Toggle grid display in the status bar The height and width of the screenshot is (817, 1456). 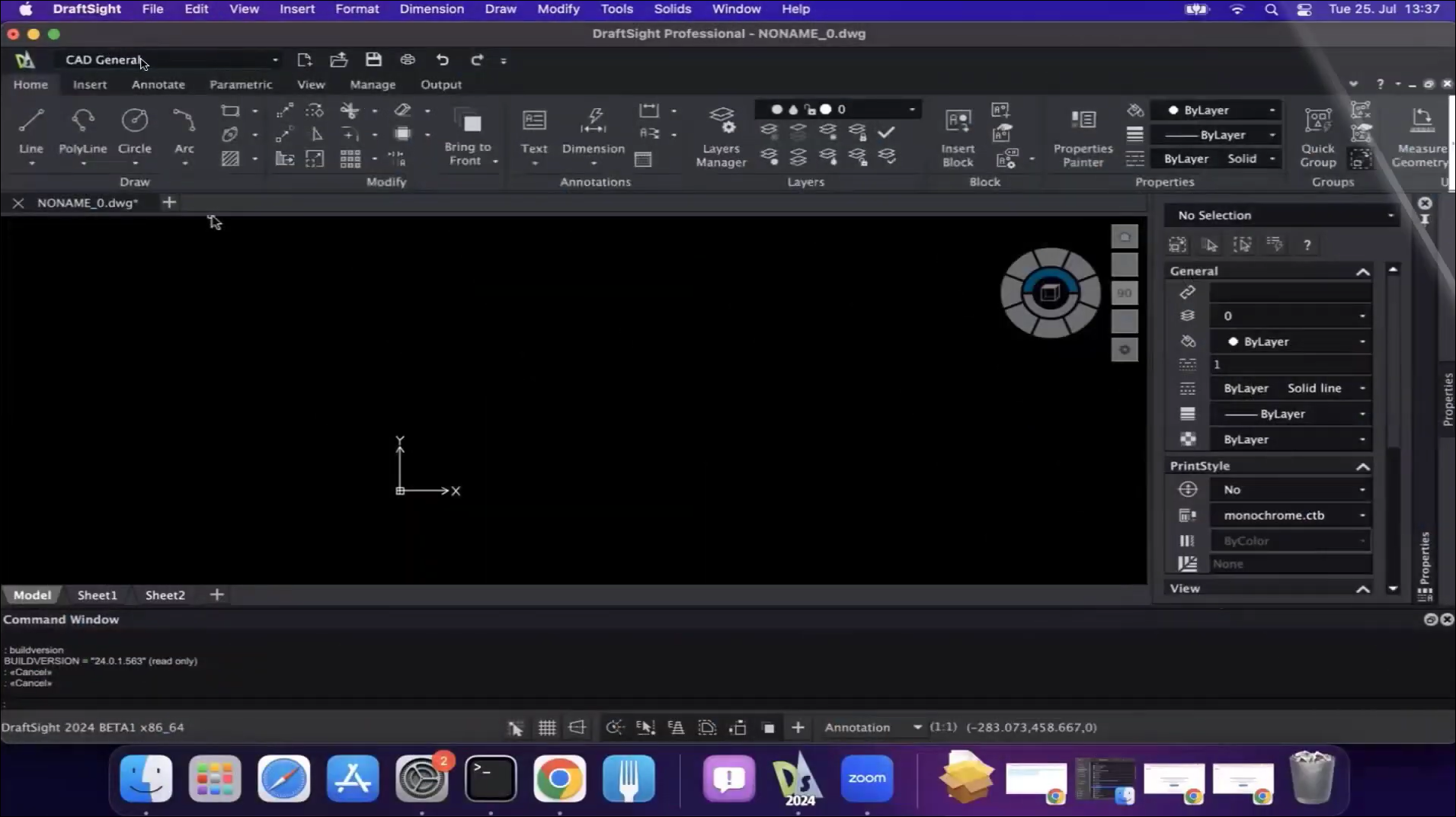546,727
